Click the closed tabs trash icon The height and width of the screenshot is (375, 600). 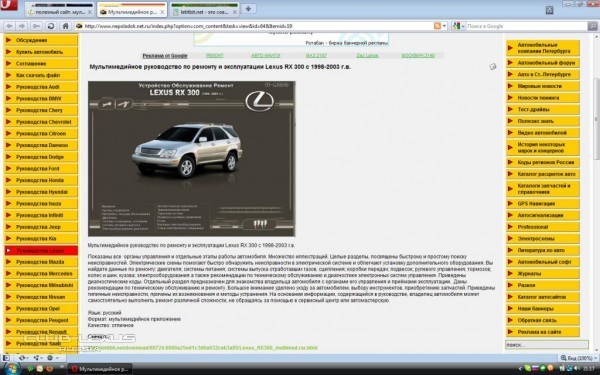[x=549, y=10]
